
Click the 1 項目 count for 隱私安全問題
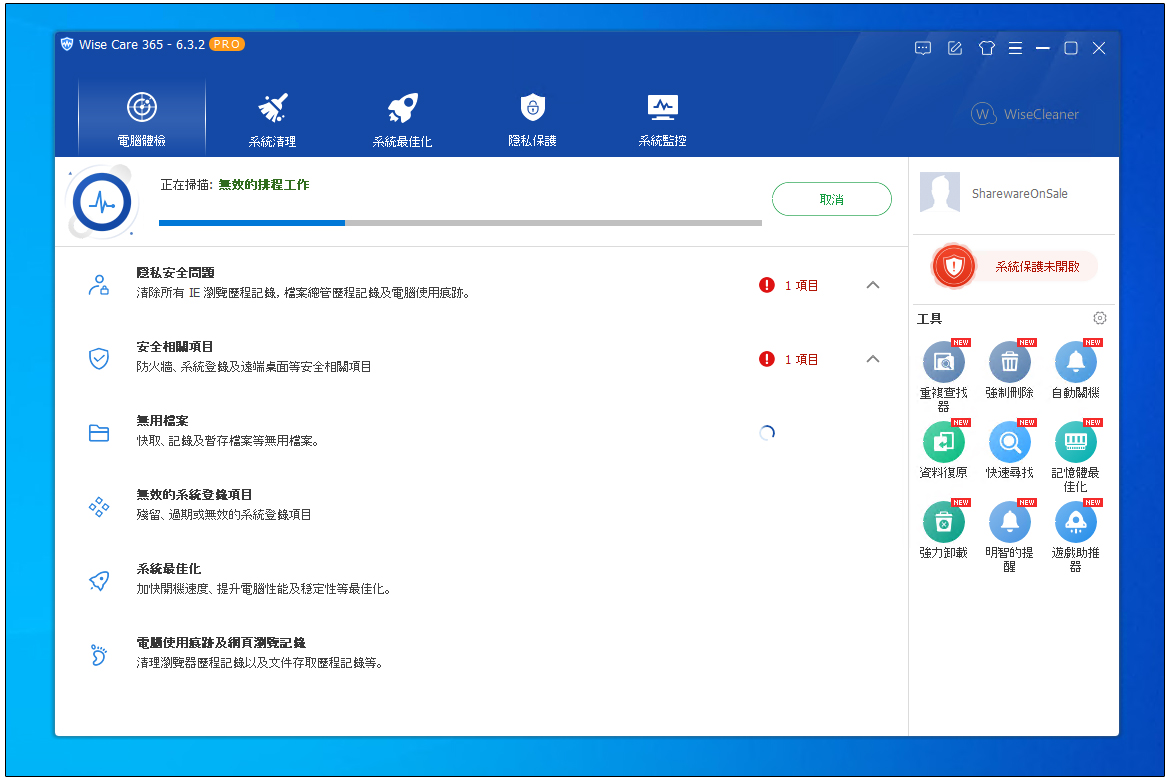click(x=801, y=285)
